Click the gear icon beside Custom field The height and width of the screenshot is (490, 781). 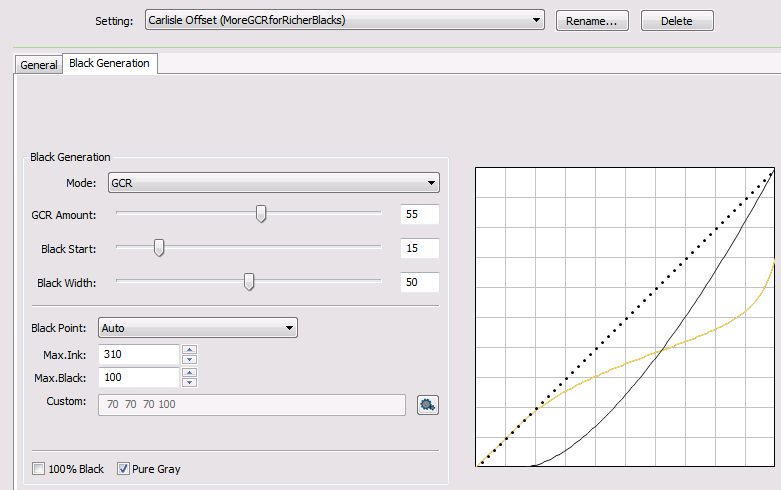point(428,405)
